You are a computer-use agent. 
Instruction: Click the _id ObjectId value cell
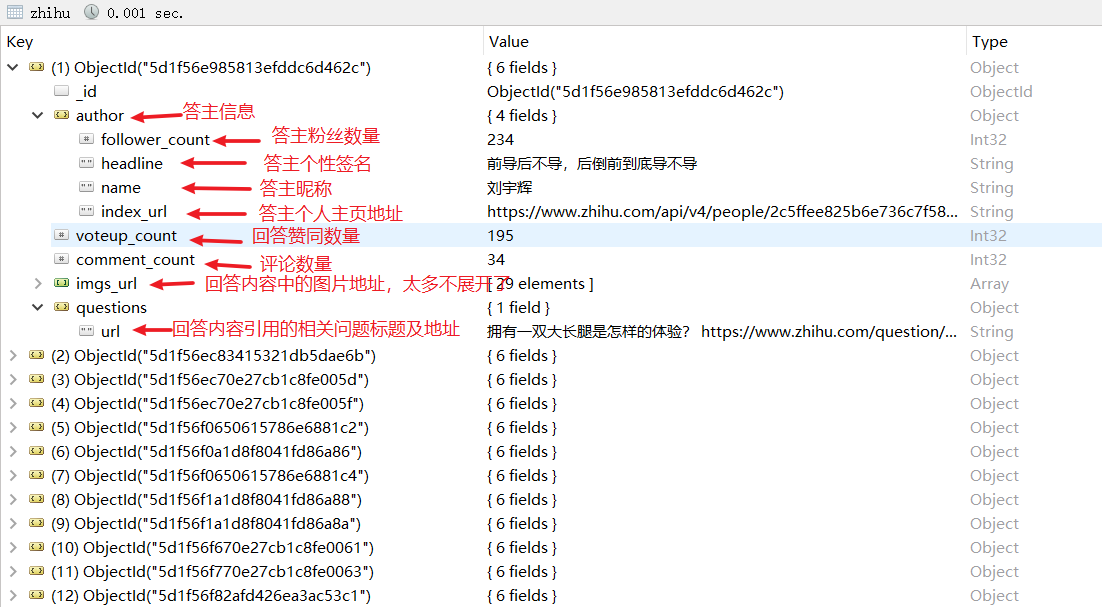tap(635, 91)
